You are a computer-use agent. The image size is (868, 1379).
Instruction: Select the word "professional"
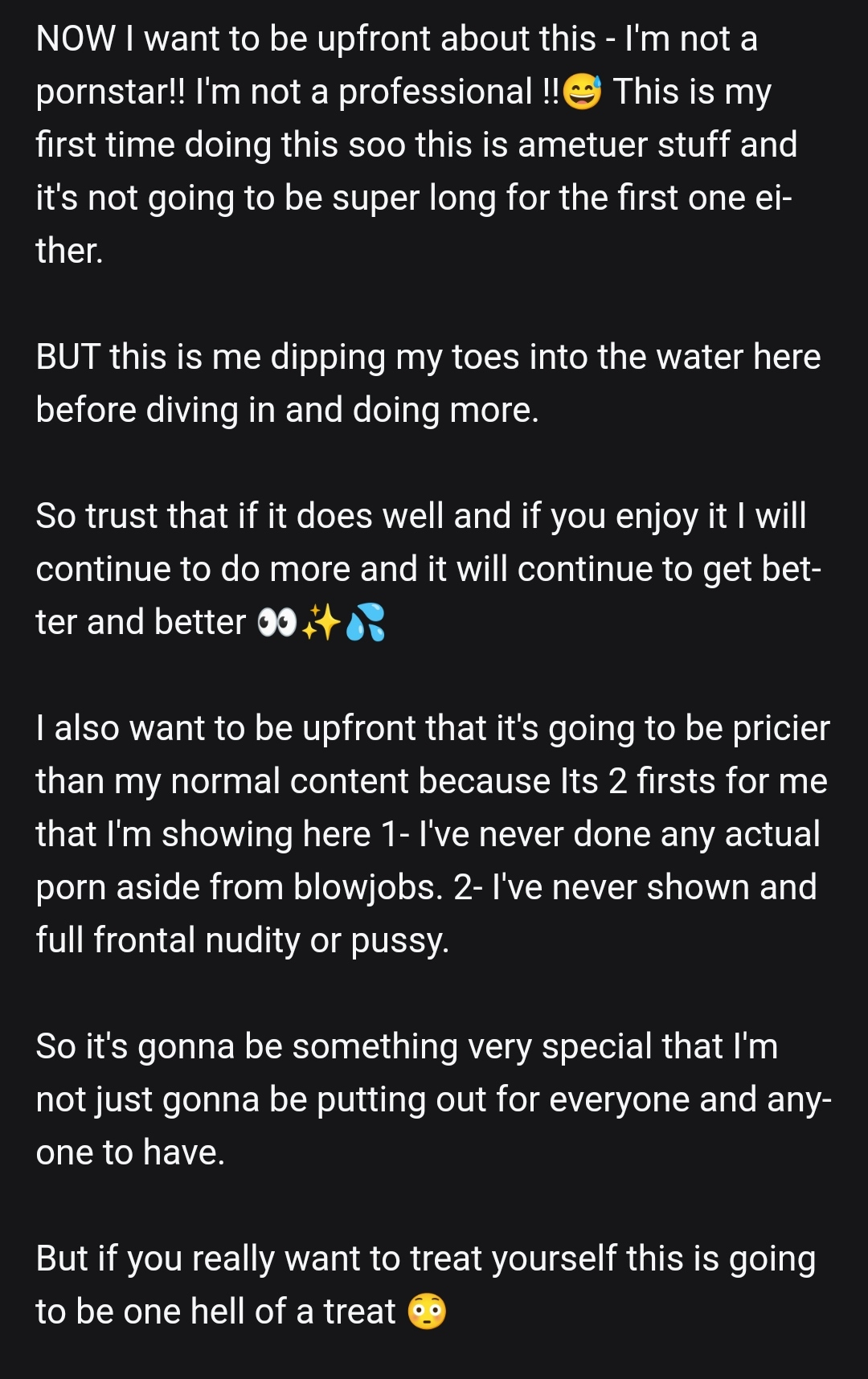[435, 92]
